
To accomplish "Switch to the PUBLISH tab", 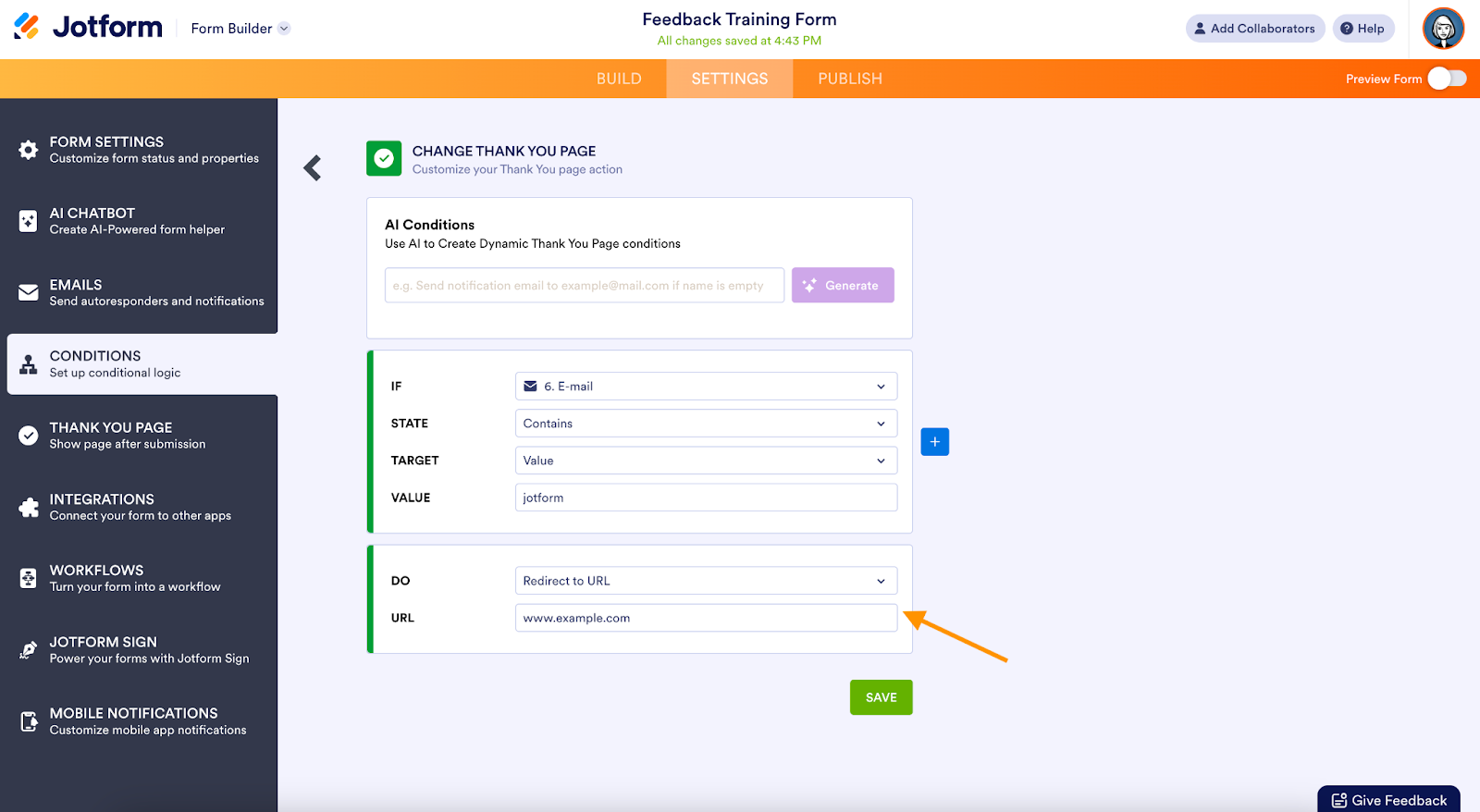I will pyautogui.click(x=850, y=79).
